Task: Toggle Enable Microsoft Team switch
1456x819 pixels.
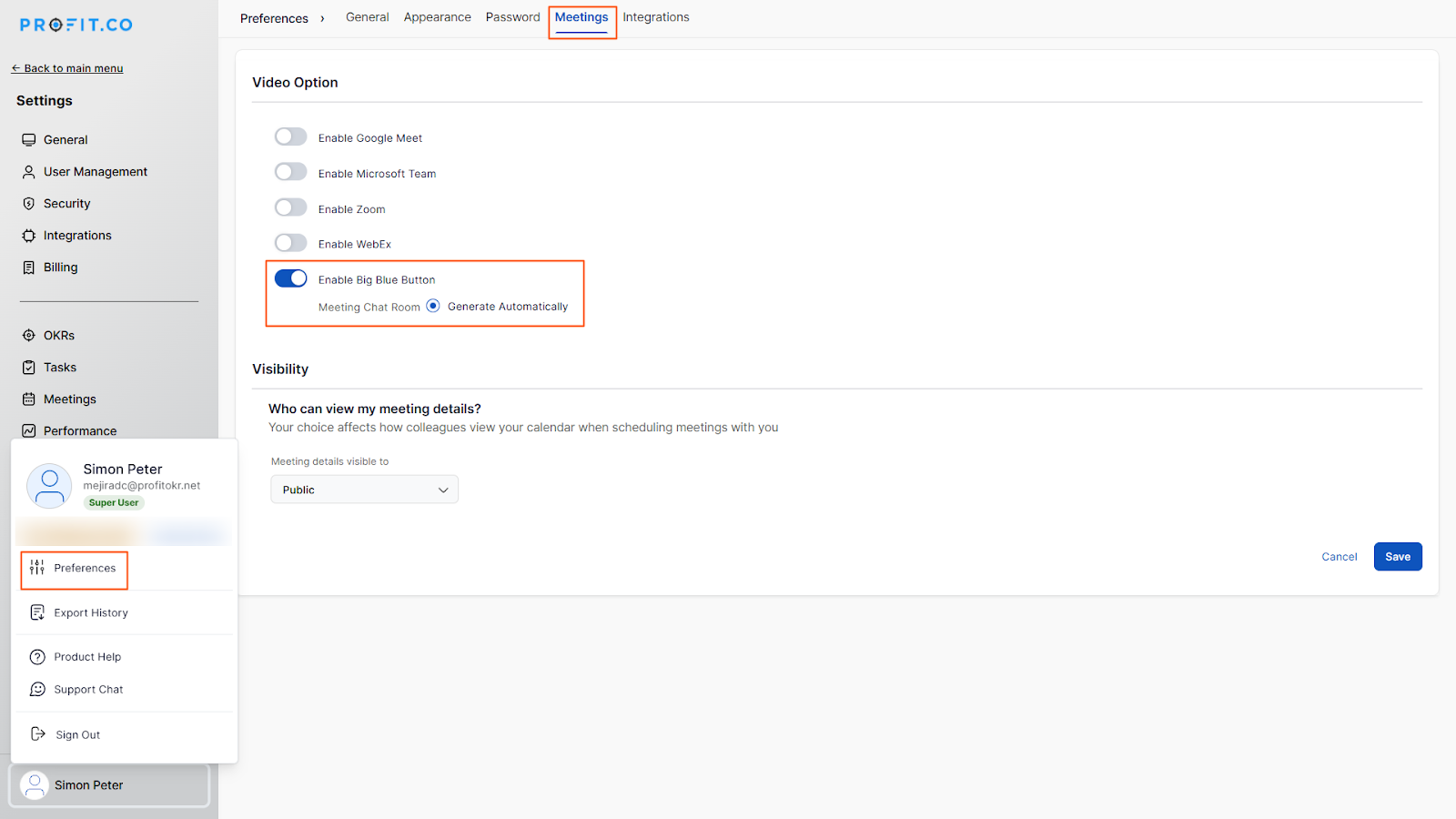Action: pos(291,172)
